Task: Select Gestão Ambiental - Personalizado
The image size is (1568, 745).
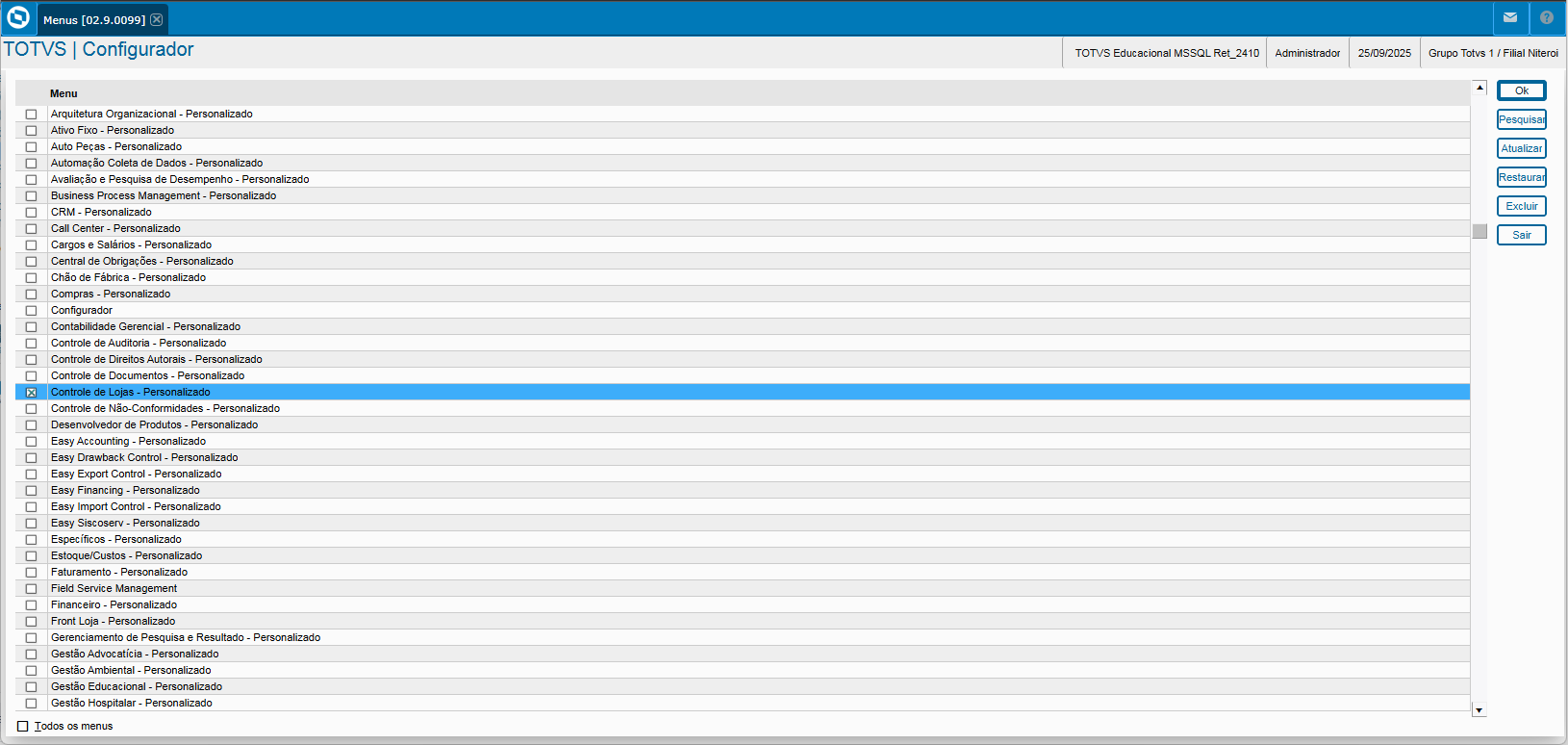Action: point(743,670)
